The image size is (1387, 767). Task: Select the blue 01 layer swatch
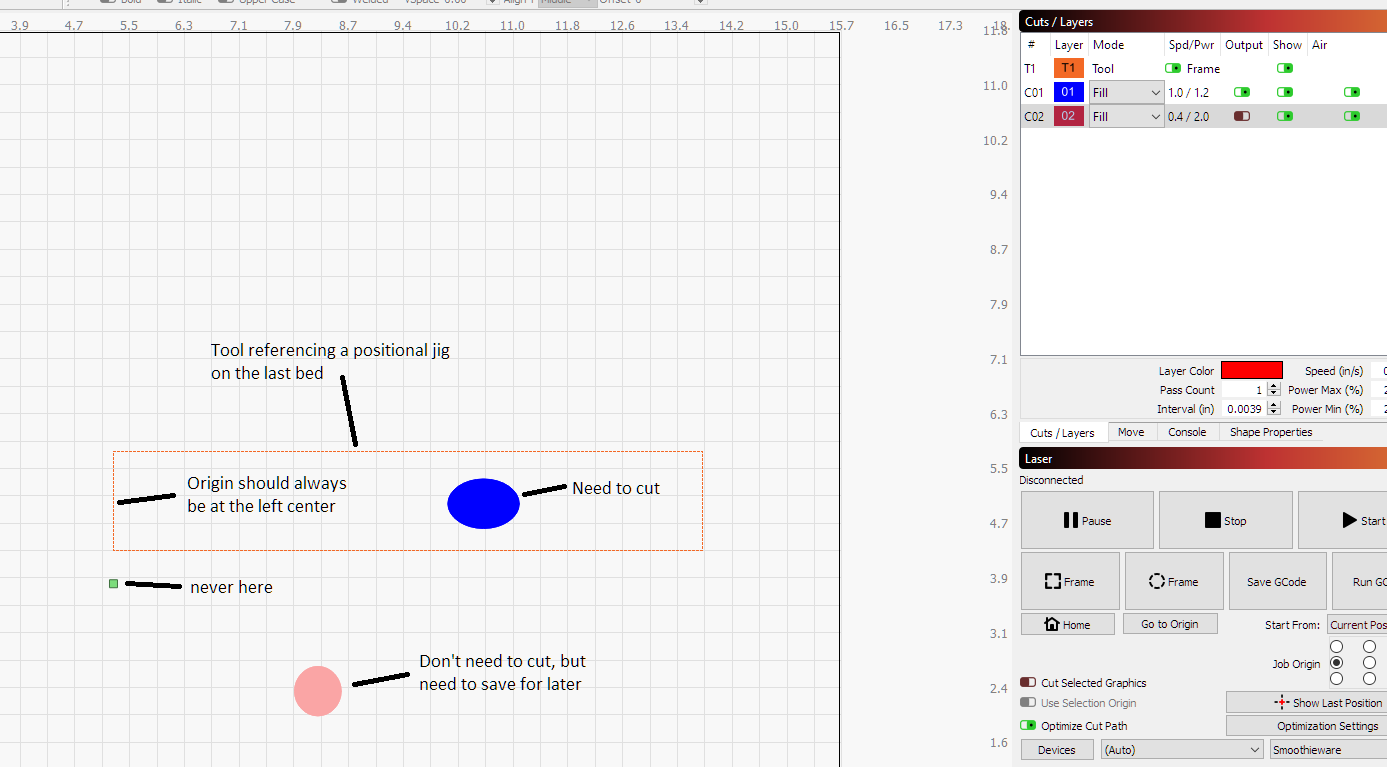[x=1069, y=92]
